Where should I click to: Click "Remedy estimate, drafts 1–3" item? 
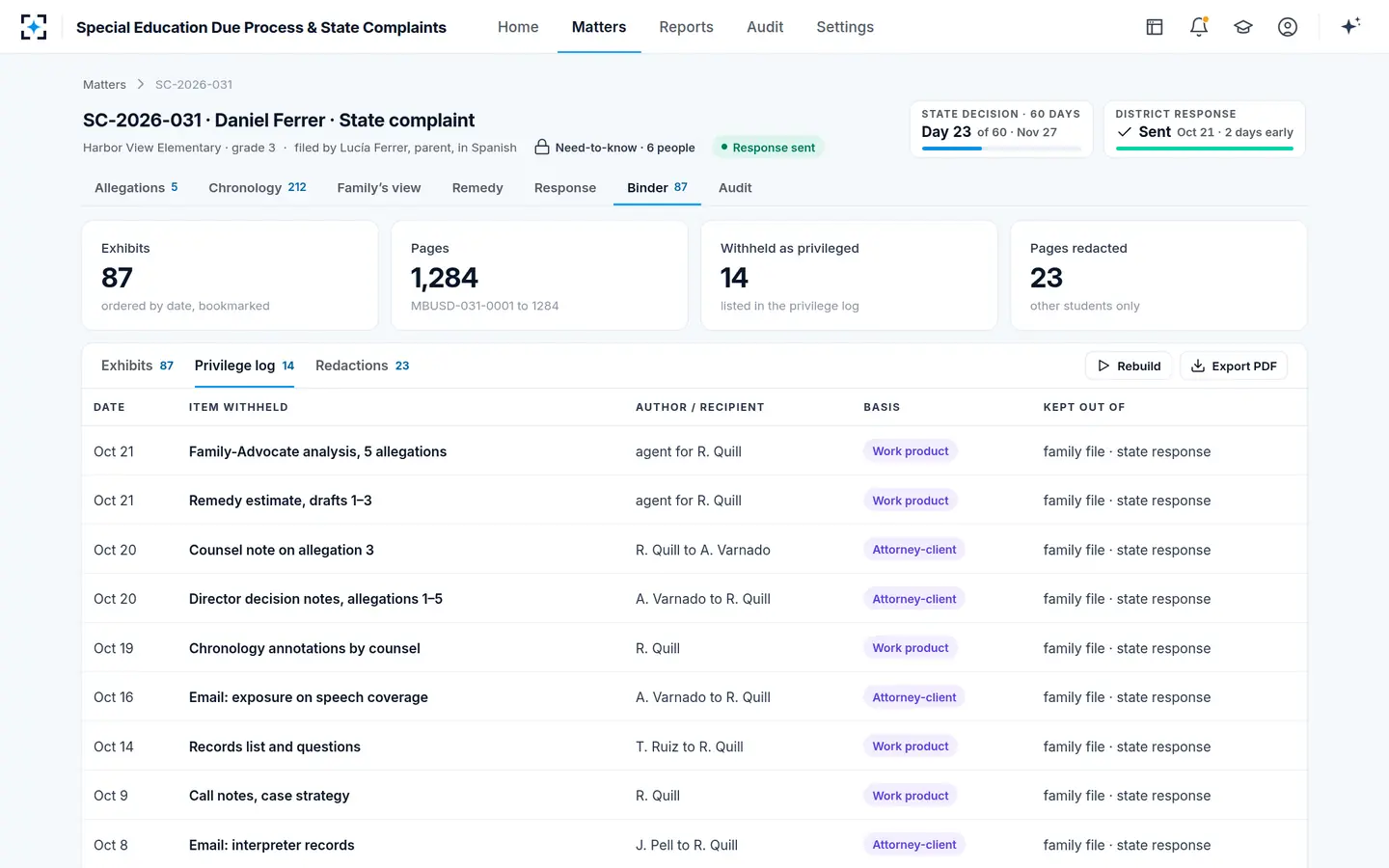280,501
